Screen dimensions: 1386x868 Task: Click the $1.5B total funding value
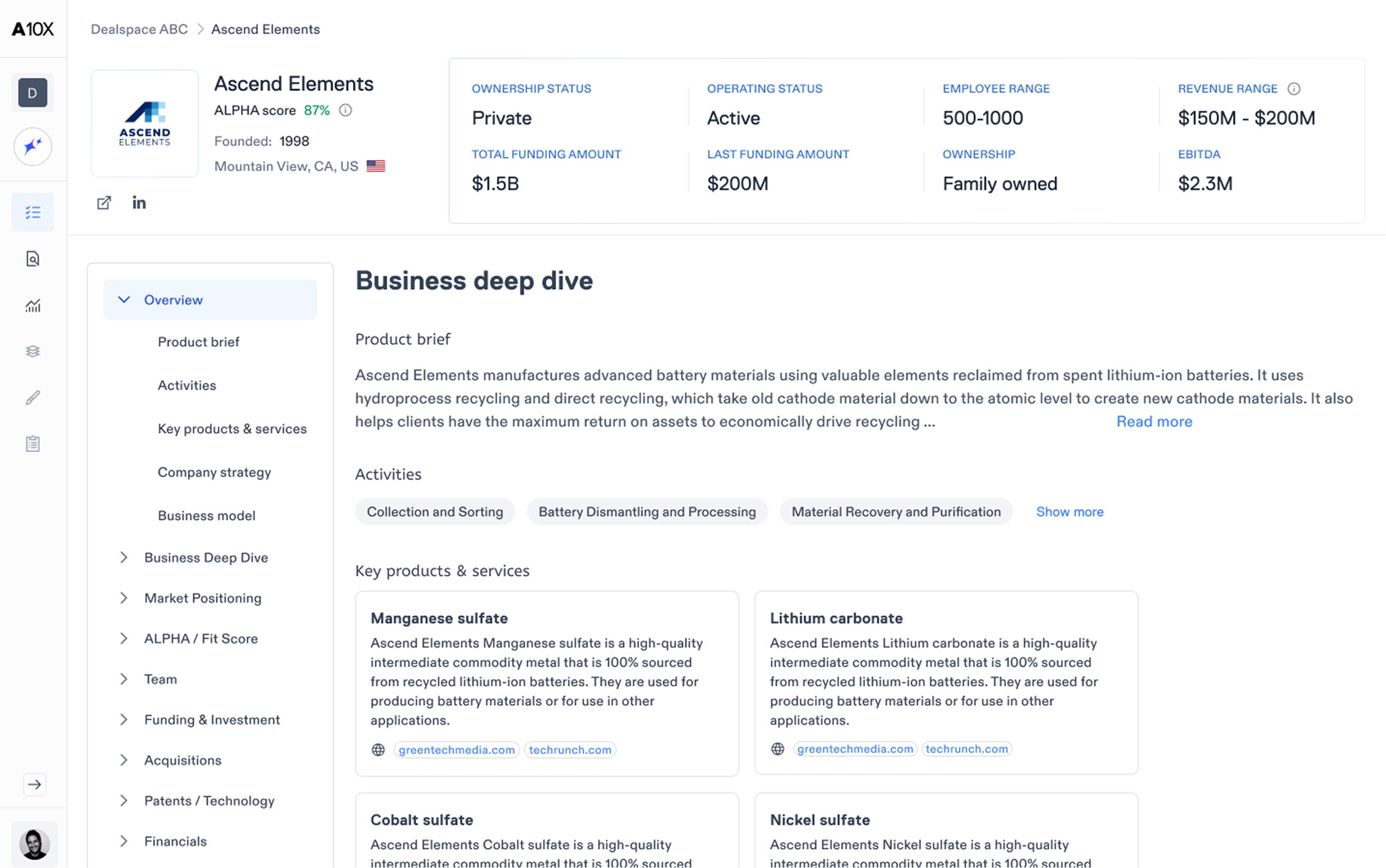[495, 184]
